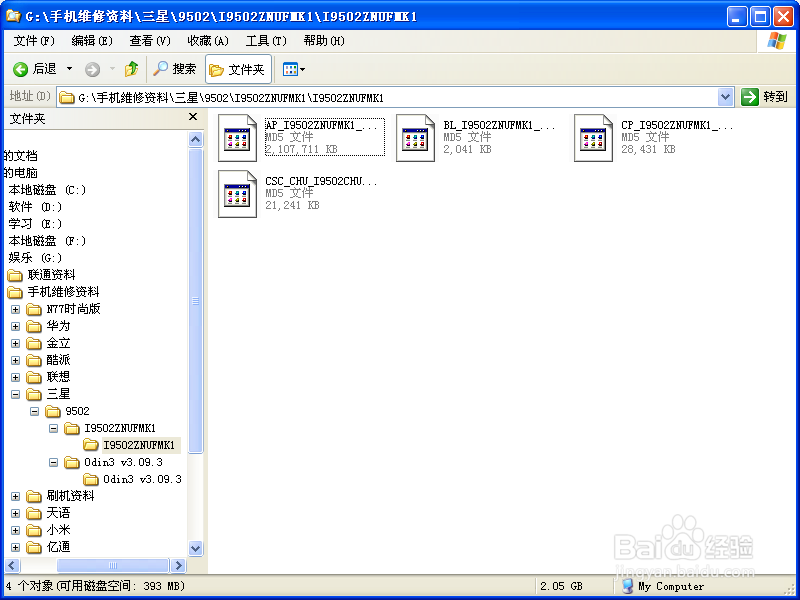This screenshot has height=600, width=800.
Task: Expand the 小米 folder node
Action: [x=15, y=530]
